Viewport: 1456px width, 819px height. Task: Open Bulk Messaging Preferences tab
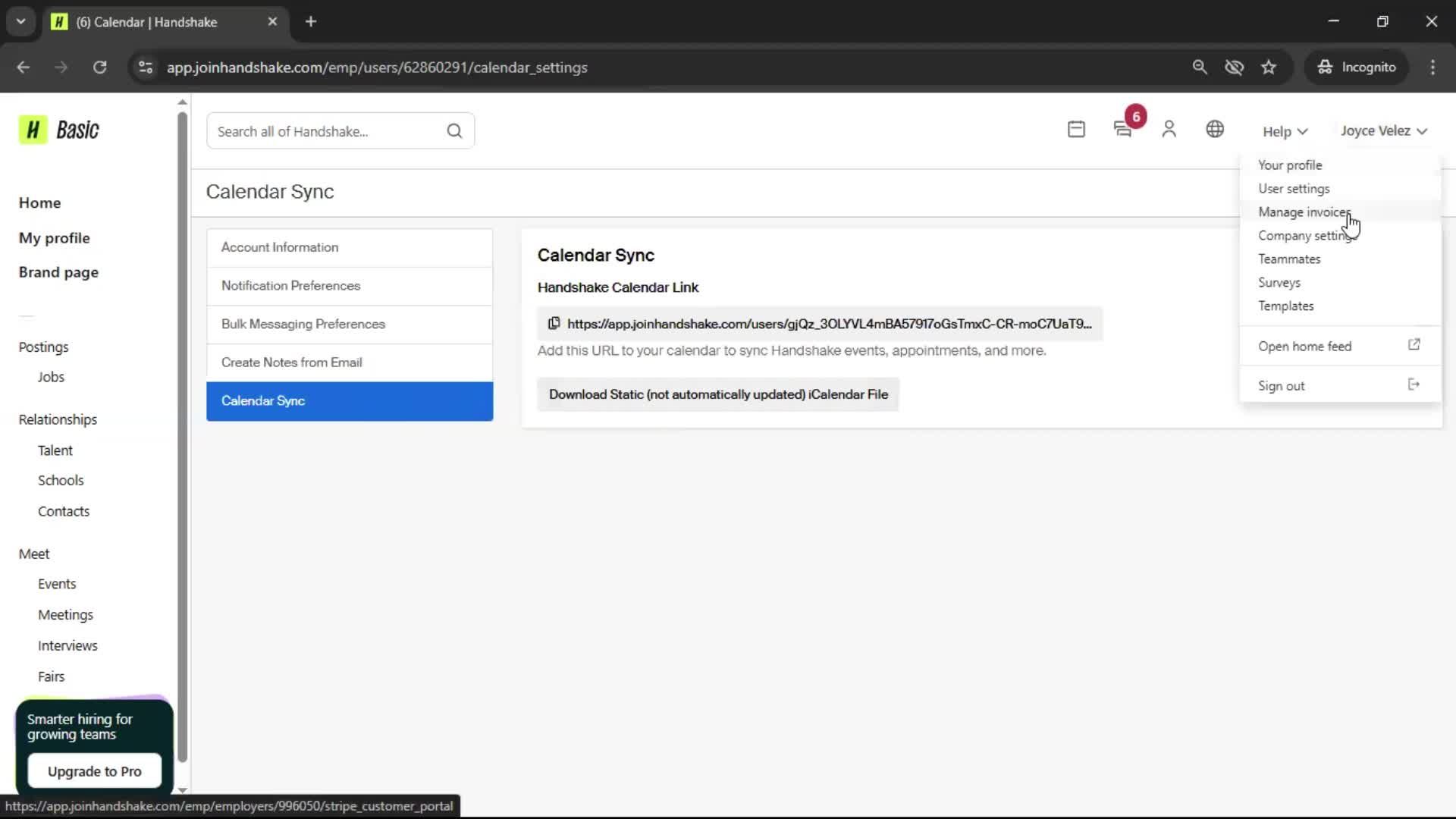pyautogui.click(x=350, y=325)
